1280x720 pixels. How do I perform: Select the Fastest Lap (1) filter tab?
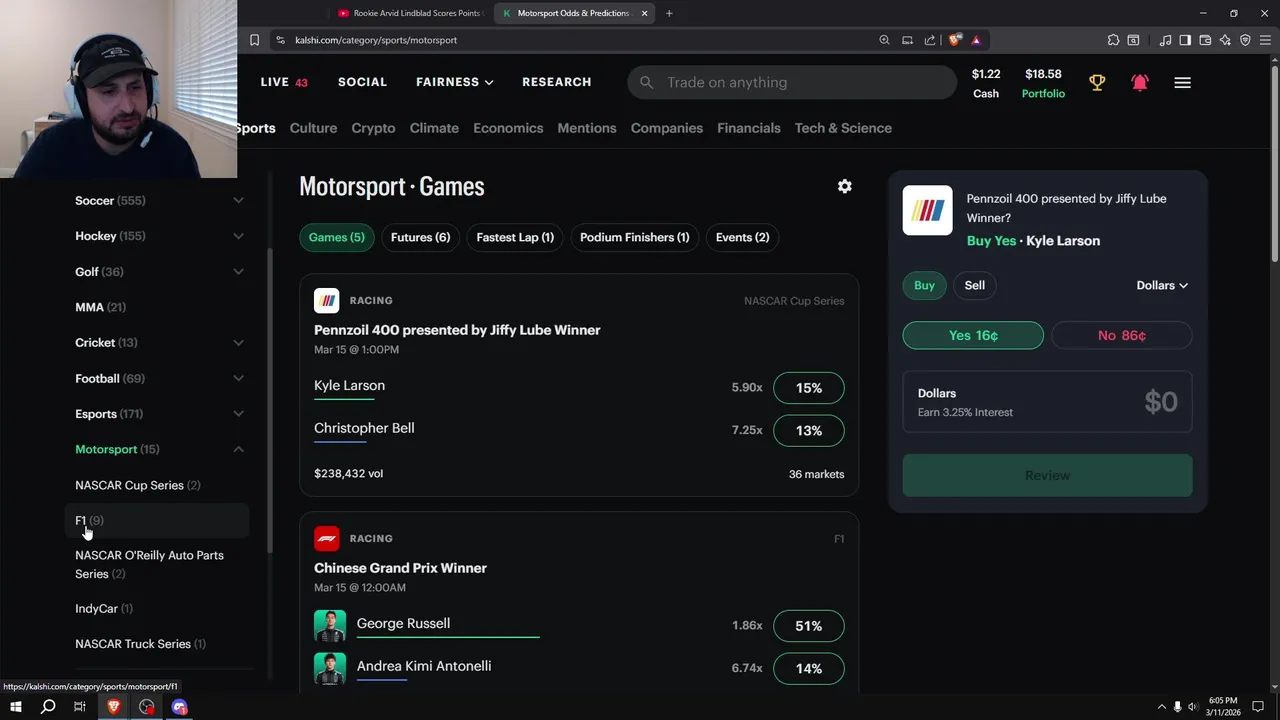click(515, 237)
